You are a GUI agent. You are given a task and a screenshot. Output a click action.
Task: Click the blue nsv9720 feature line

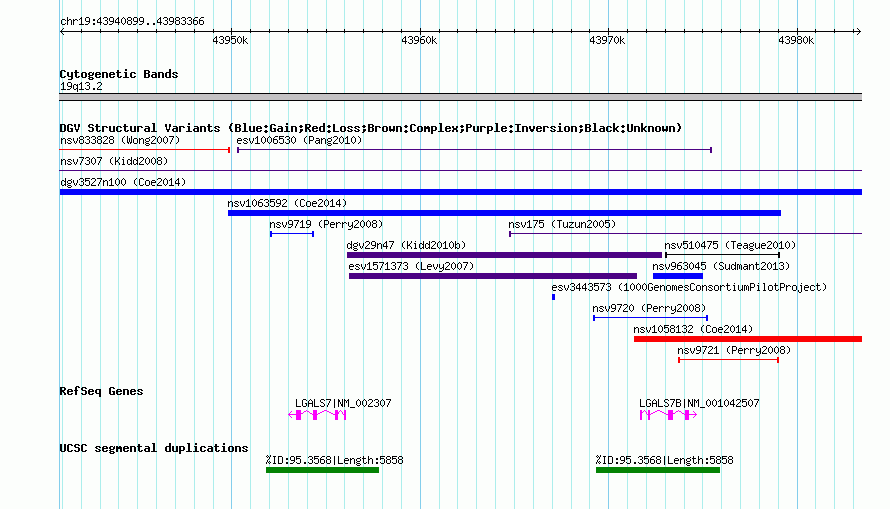[650, 318]
